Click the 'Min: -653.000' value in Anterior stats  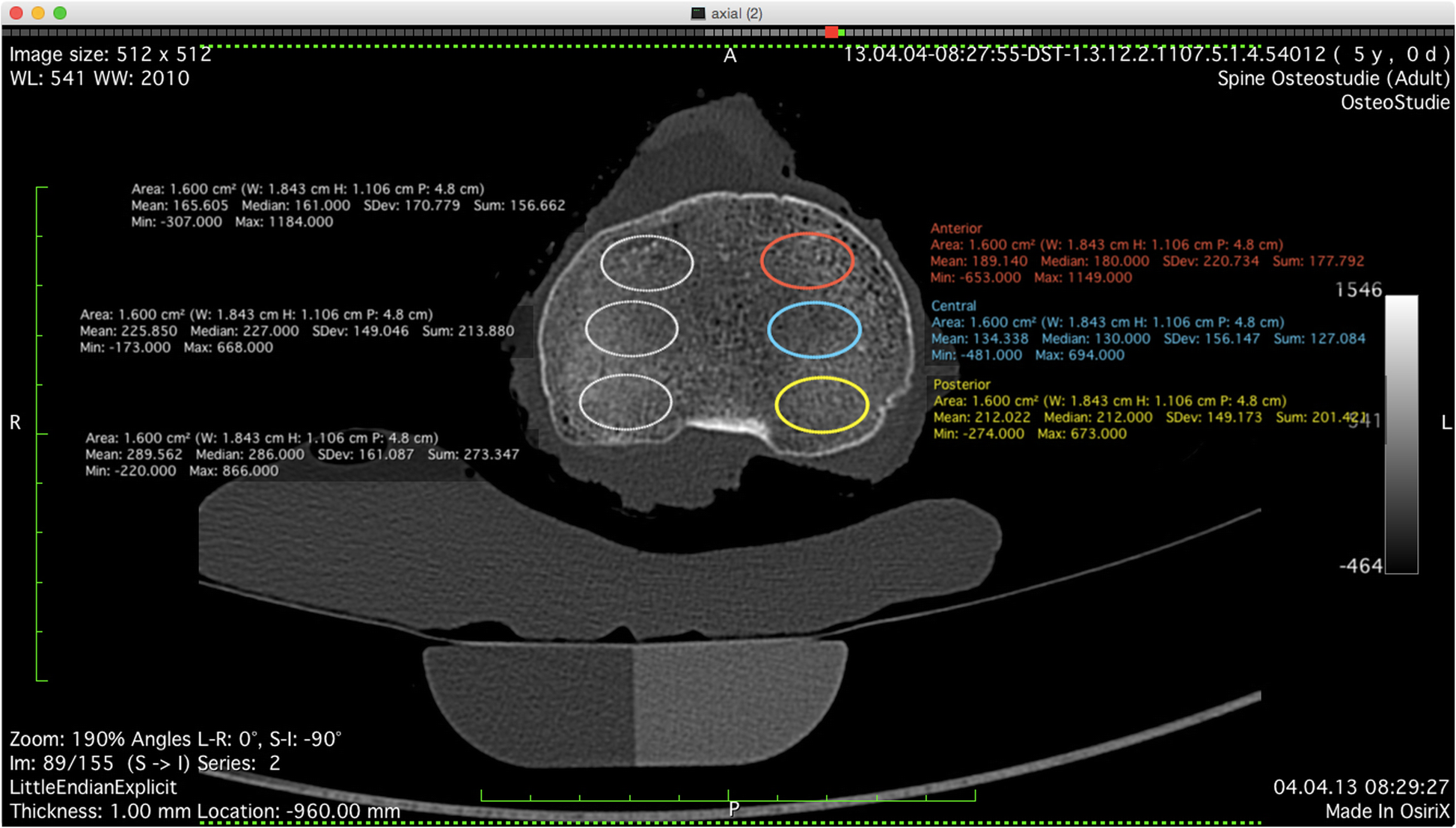coord(975,277)
